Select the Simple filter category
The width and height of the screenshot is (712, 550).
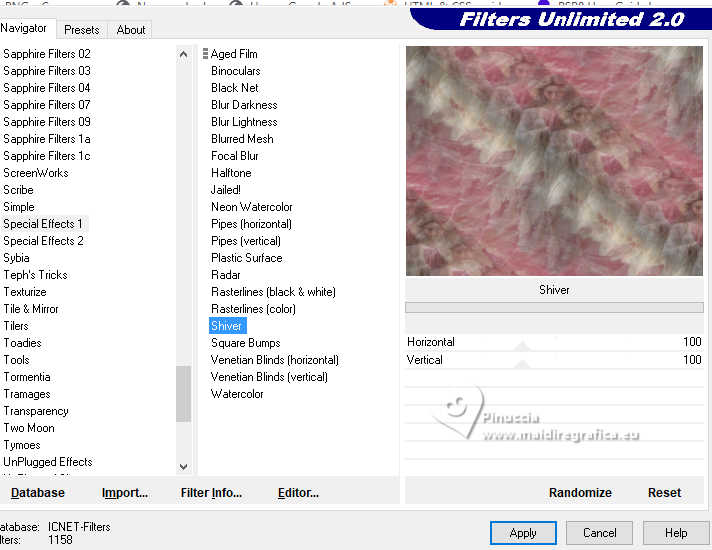[19, 207]
